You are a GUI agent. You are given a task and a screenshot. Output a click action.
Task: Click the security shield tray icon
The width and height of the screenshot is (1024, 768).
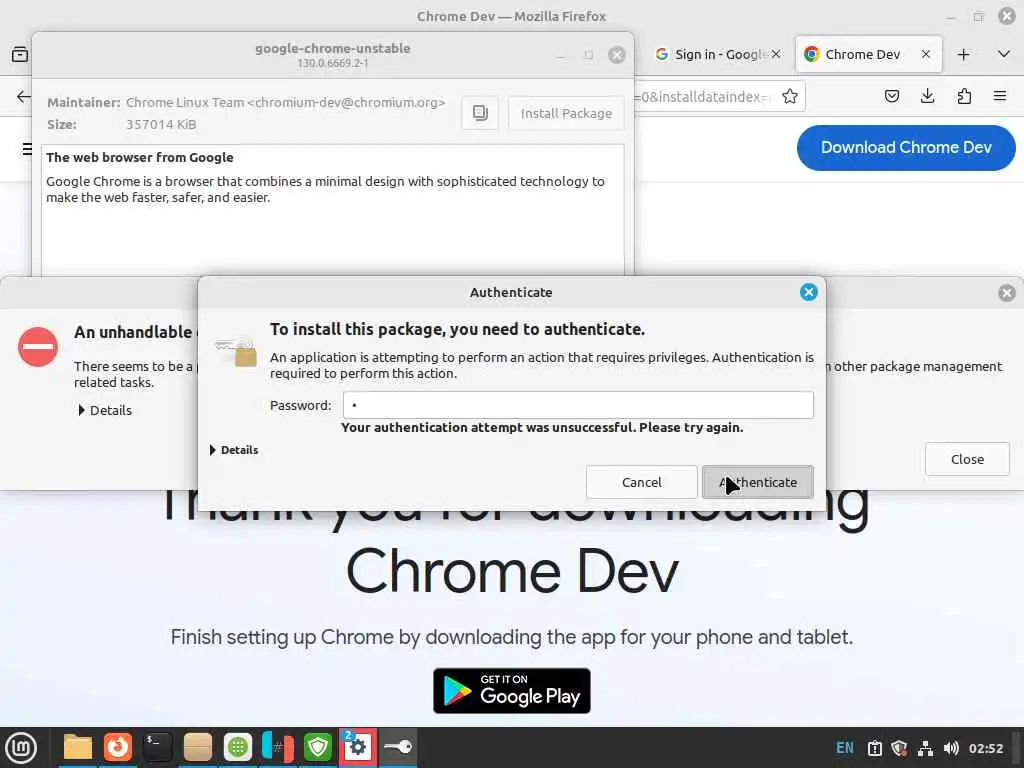click(899, 748)
